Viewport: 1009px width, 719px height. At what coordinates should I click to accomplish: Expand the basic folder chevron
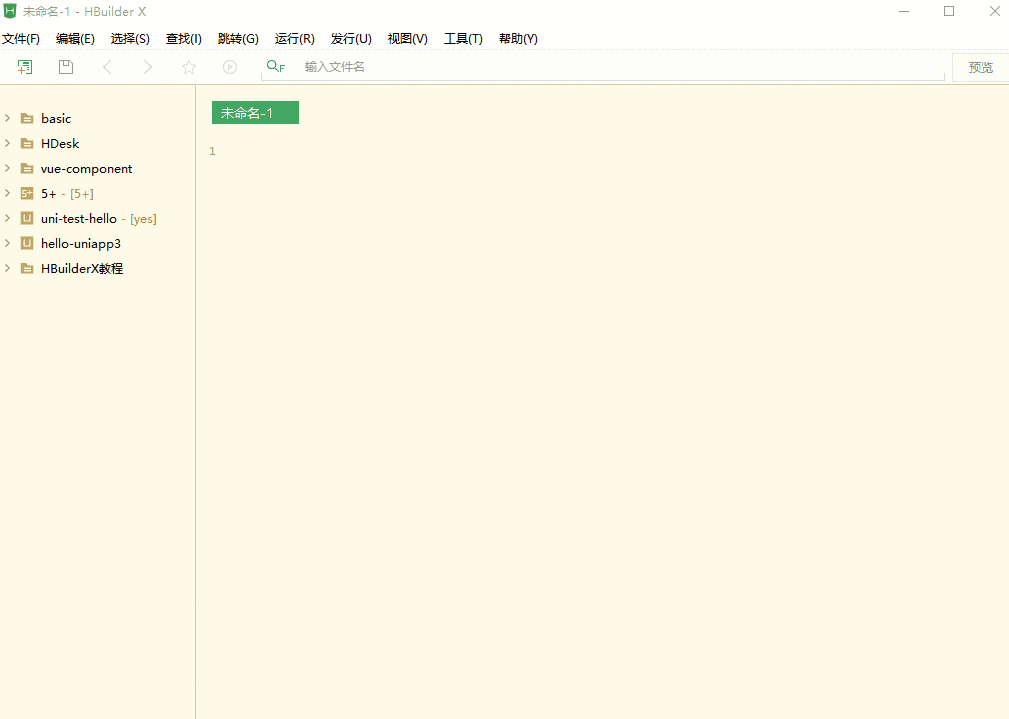(x=8, y=118)
